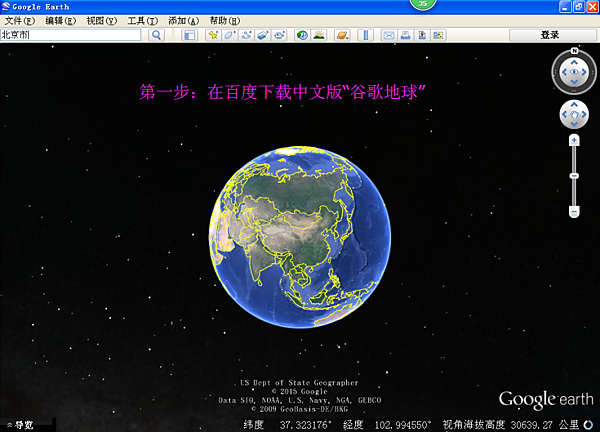Click the 登录 sign-in button
This screenshot has width=600, height=432.
553,35
